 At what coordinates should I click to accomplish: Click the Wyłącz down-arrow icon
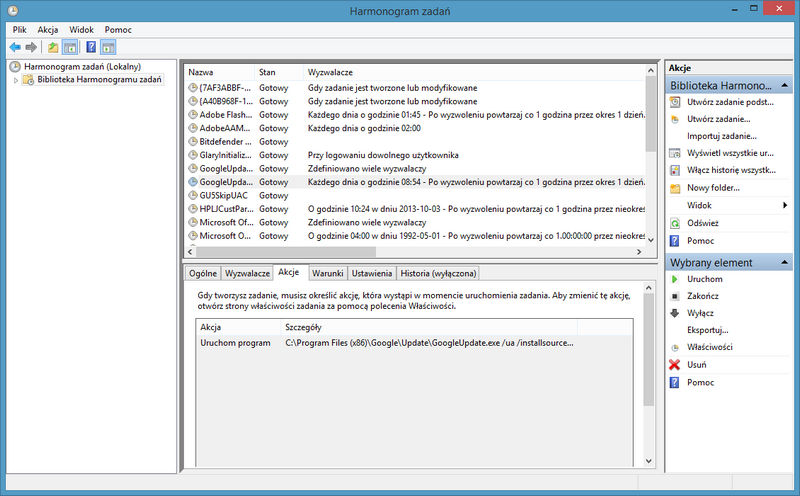[x=675, y=313]
